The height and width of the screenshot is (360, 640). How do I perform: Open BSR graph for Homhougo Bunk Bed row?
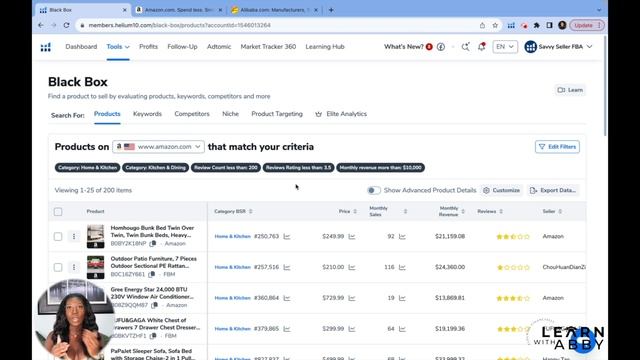(287, 236)
